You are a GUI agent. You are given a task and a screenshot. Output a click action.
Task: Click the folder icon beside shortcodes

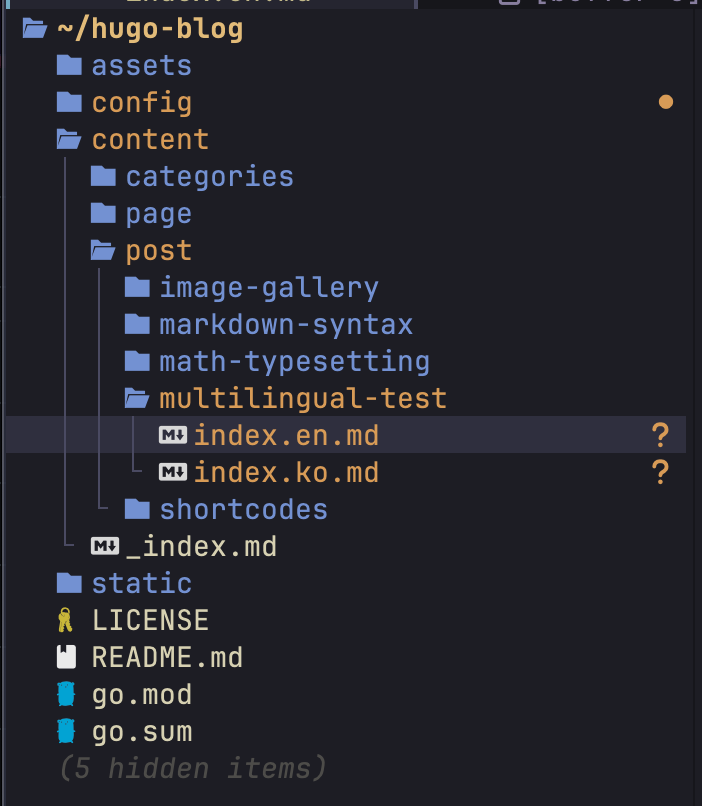pyautogui.click(x=136, y=509)
